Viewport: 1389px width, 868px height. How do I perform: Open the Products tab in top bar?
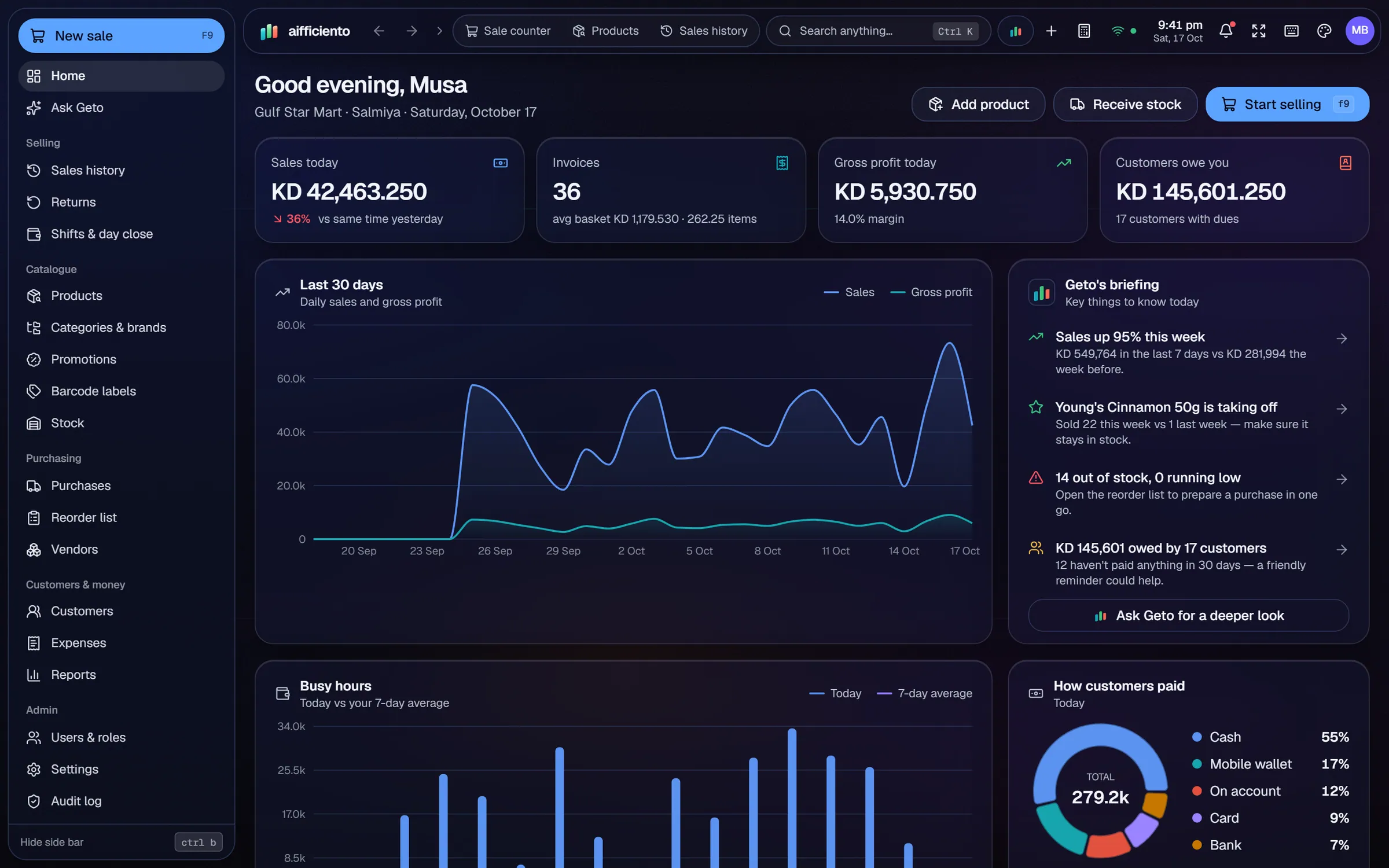click(605, 31)
